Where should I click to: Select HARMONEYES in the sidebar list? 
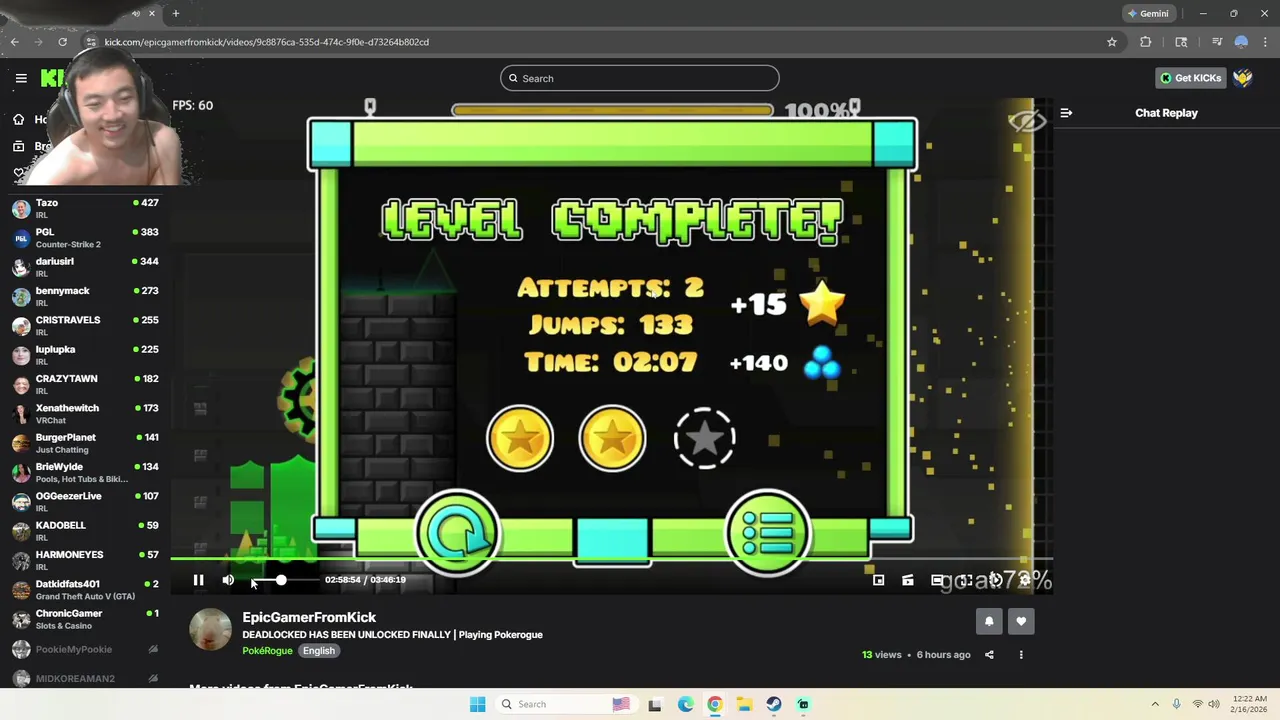(x=85, y=559)
